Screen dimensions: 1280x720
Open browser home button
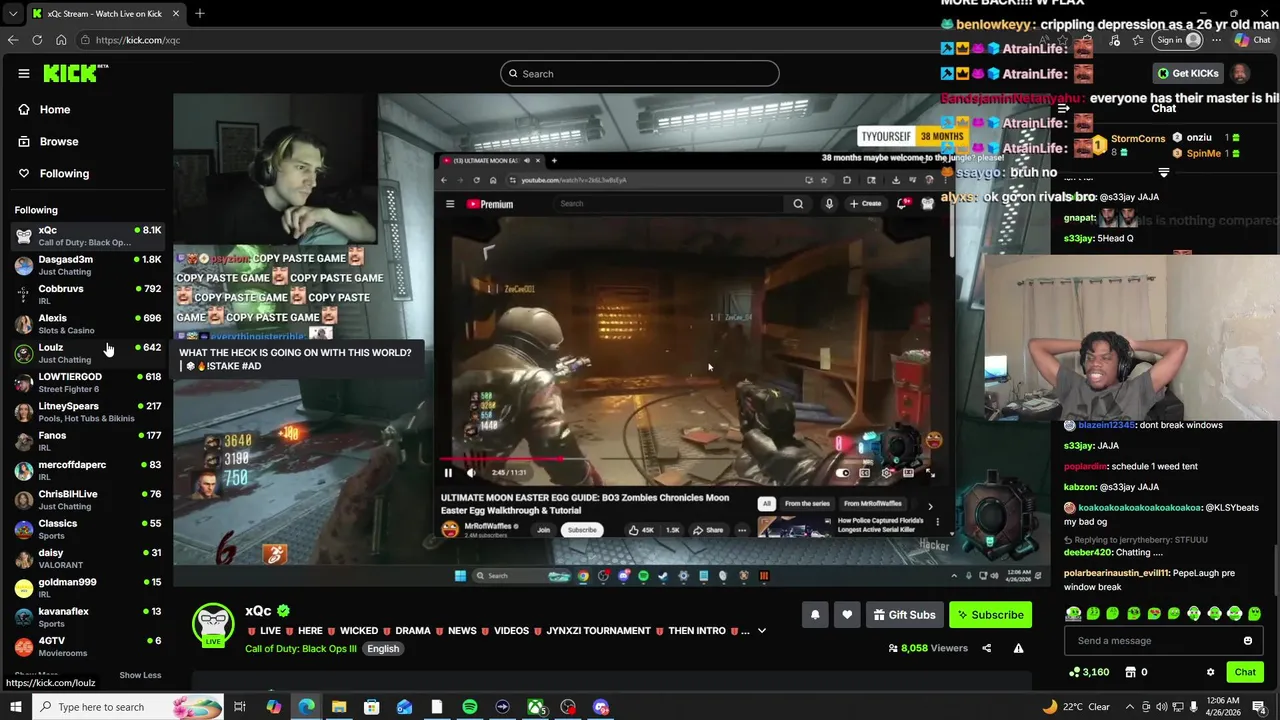coord(61,40)
